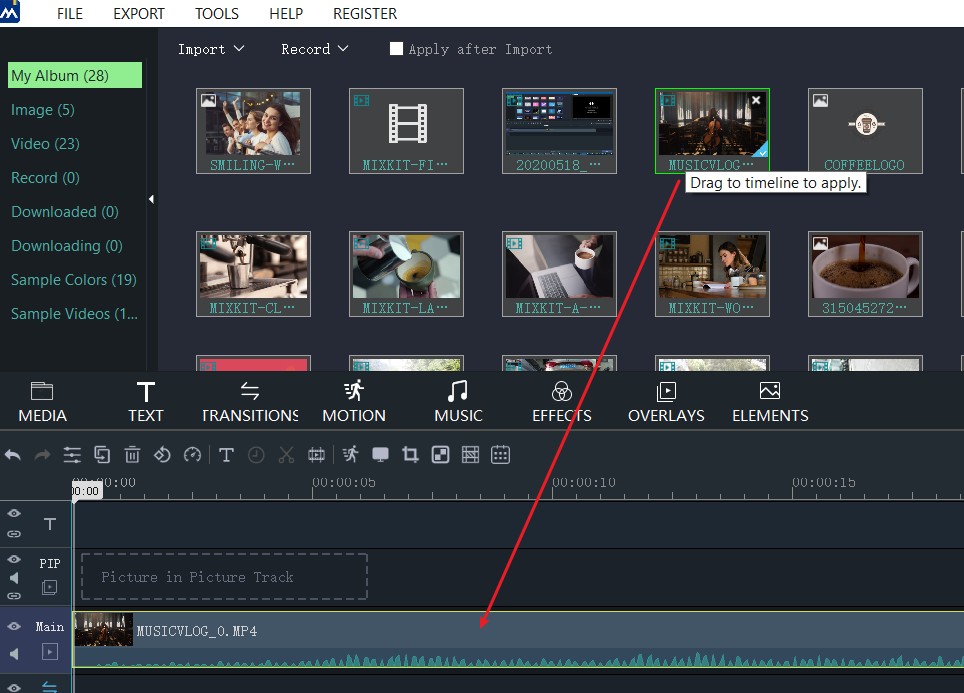Image resolution: width=964 pixels, height=693 pixels.
Task: Select the Motion (running man) icon
Action: (349, 454)
